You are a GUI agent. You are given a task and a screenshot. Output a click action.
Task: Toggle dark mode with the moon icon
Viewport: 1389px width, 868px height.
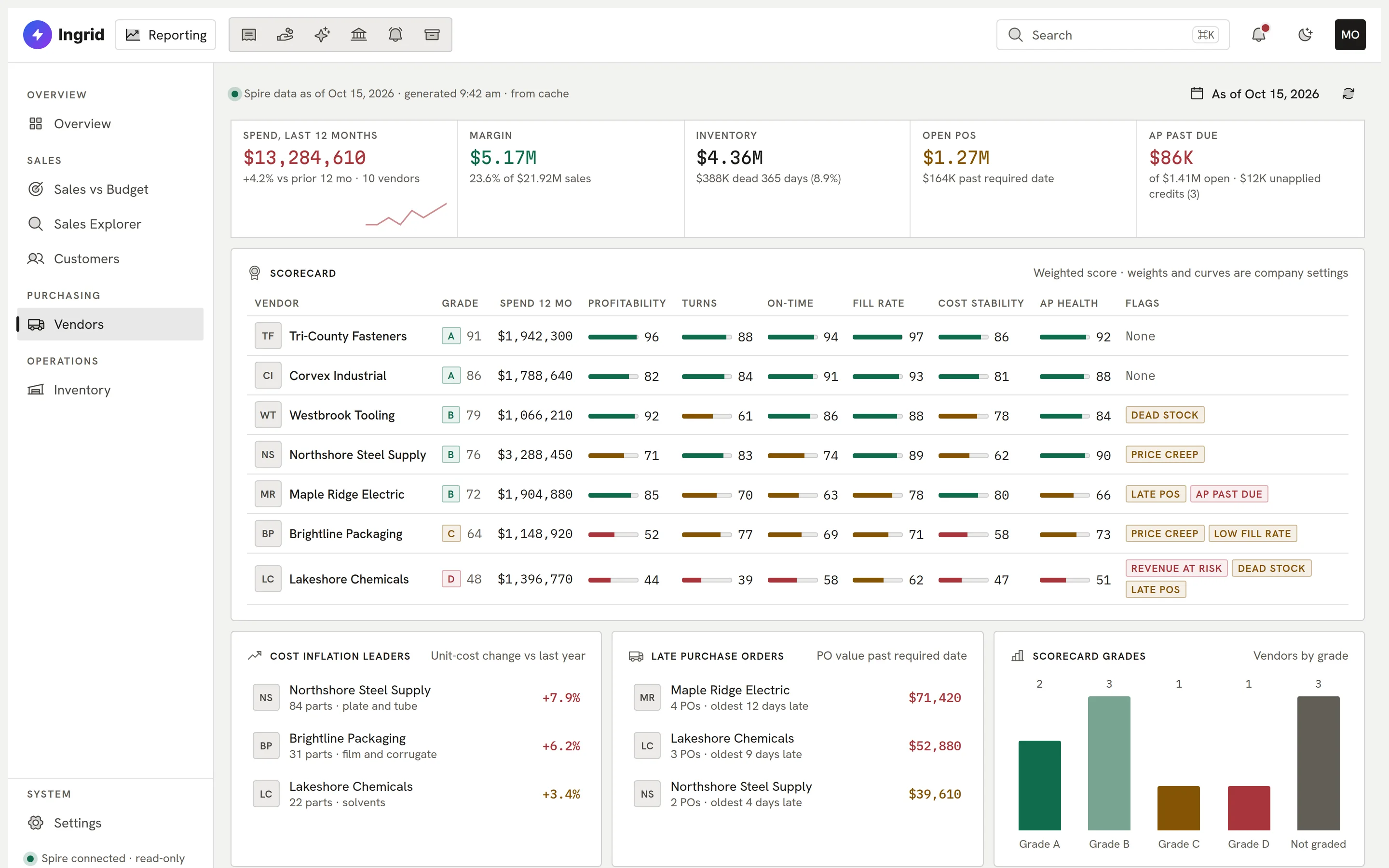pos(1305,35)
